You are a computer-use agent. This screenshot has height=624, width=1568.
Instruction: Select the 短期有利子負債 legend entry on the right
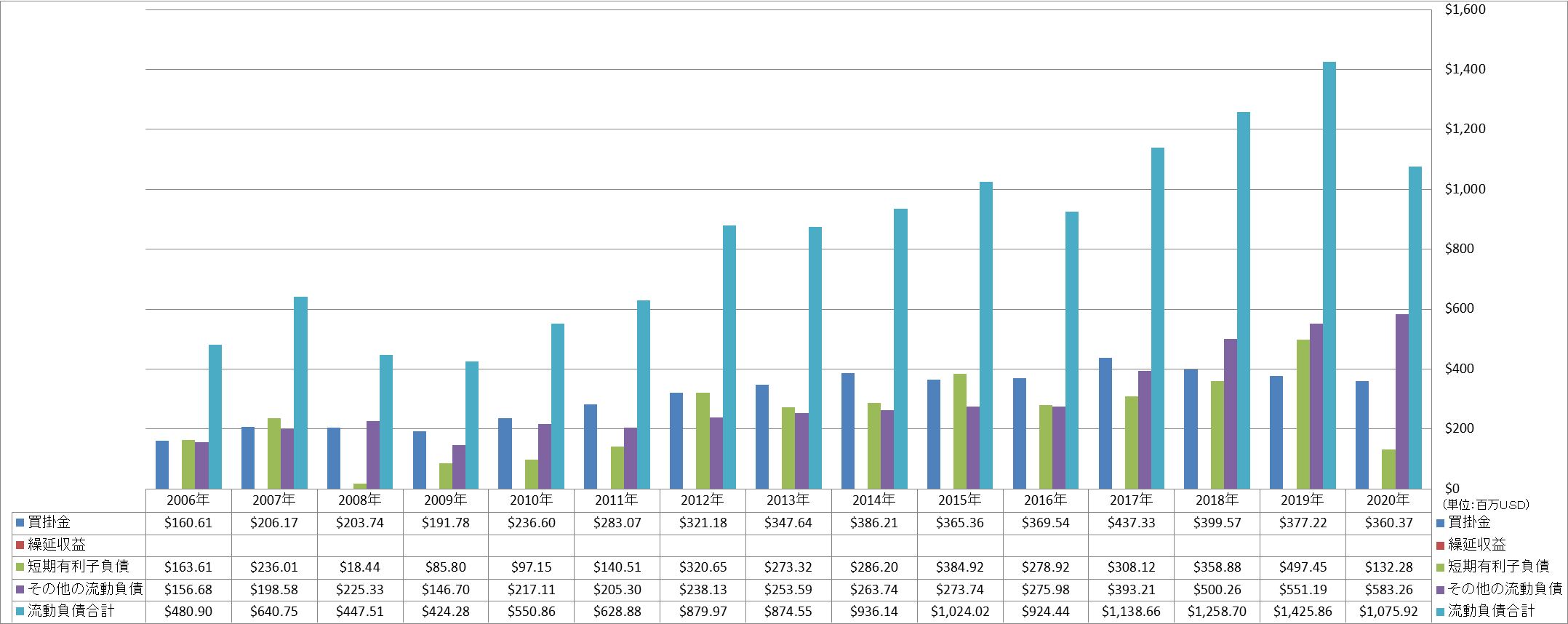(1493, 567)
